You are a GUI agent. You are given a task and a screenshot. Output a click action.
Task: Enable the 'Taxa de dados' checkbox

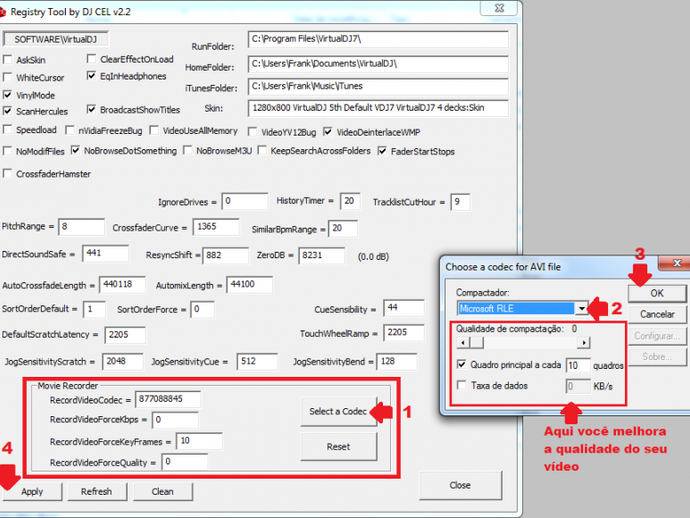click(x=461, y=386)
